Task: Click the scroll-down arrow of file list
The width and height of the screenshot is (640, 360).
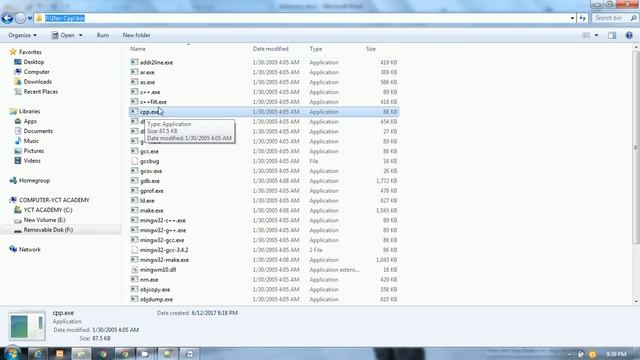Action: pyautogui.click(x=636, y=301)
